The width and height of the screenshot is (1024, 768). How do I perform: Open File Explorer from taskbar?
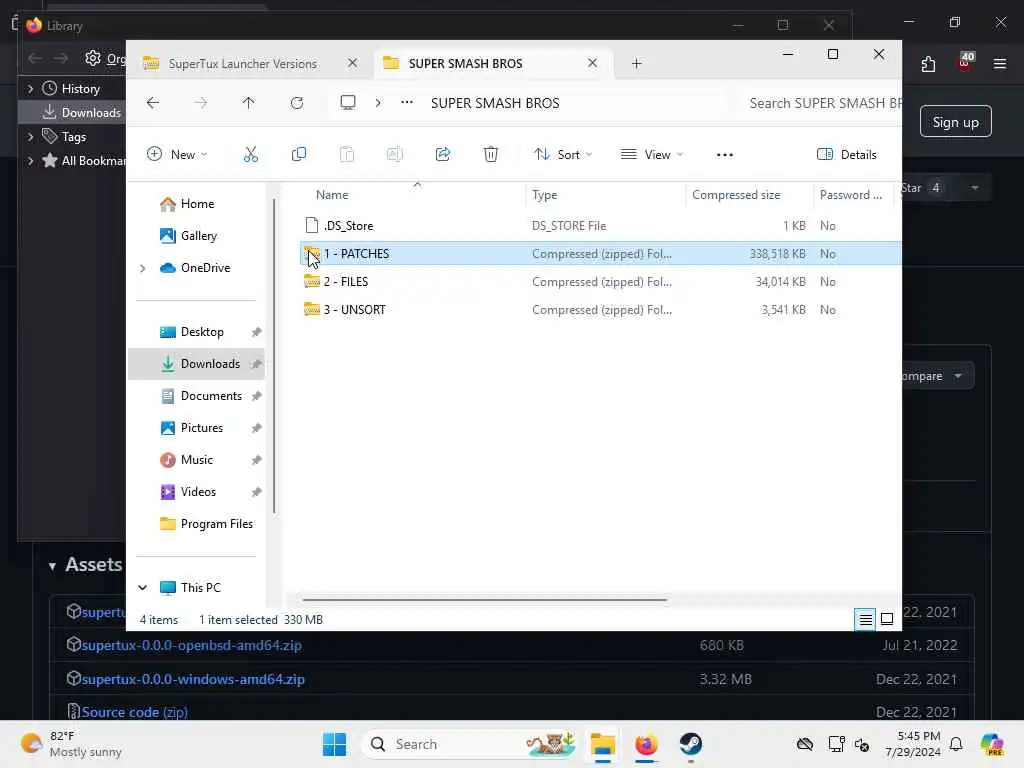(603, 744)
